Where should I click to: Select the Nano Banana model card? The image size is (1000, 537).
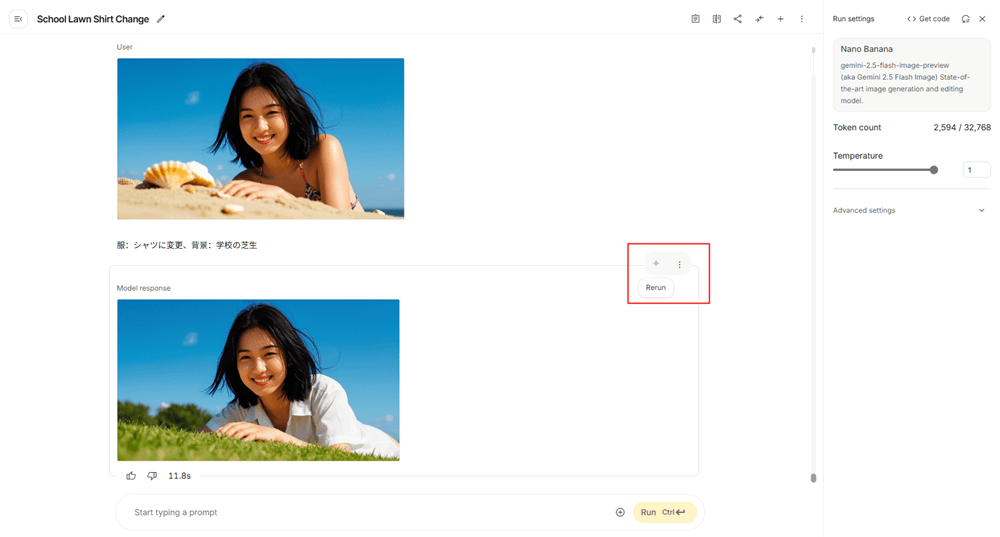[x=911, y=76]
